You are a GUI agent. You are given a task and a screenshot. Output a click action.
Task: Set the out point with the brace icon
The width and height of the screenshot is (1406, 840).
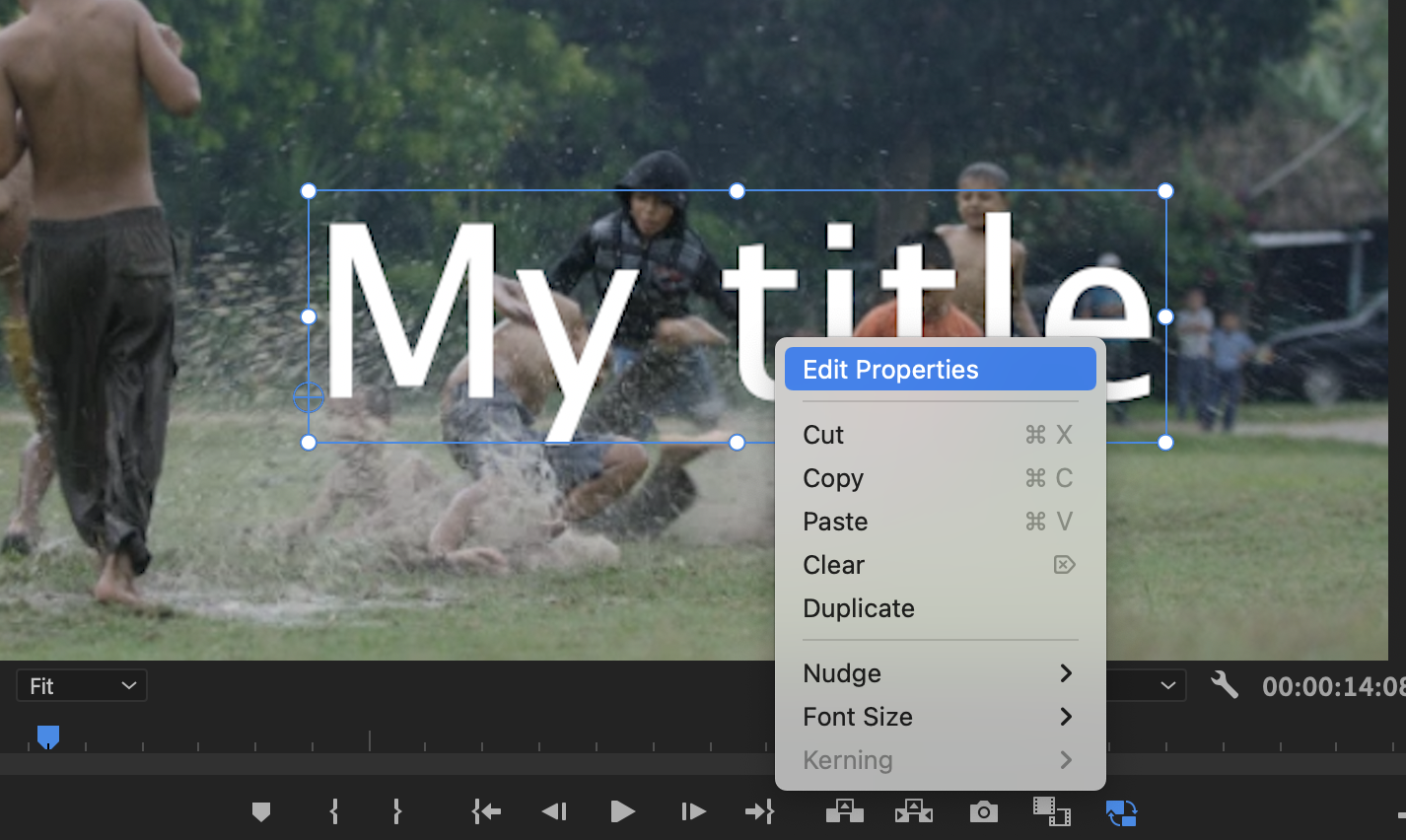point(396,811)
